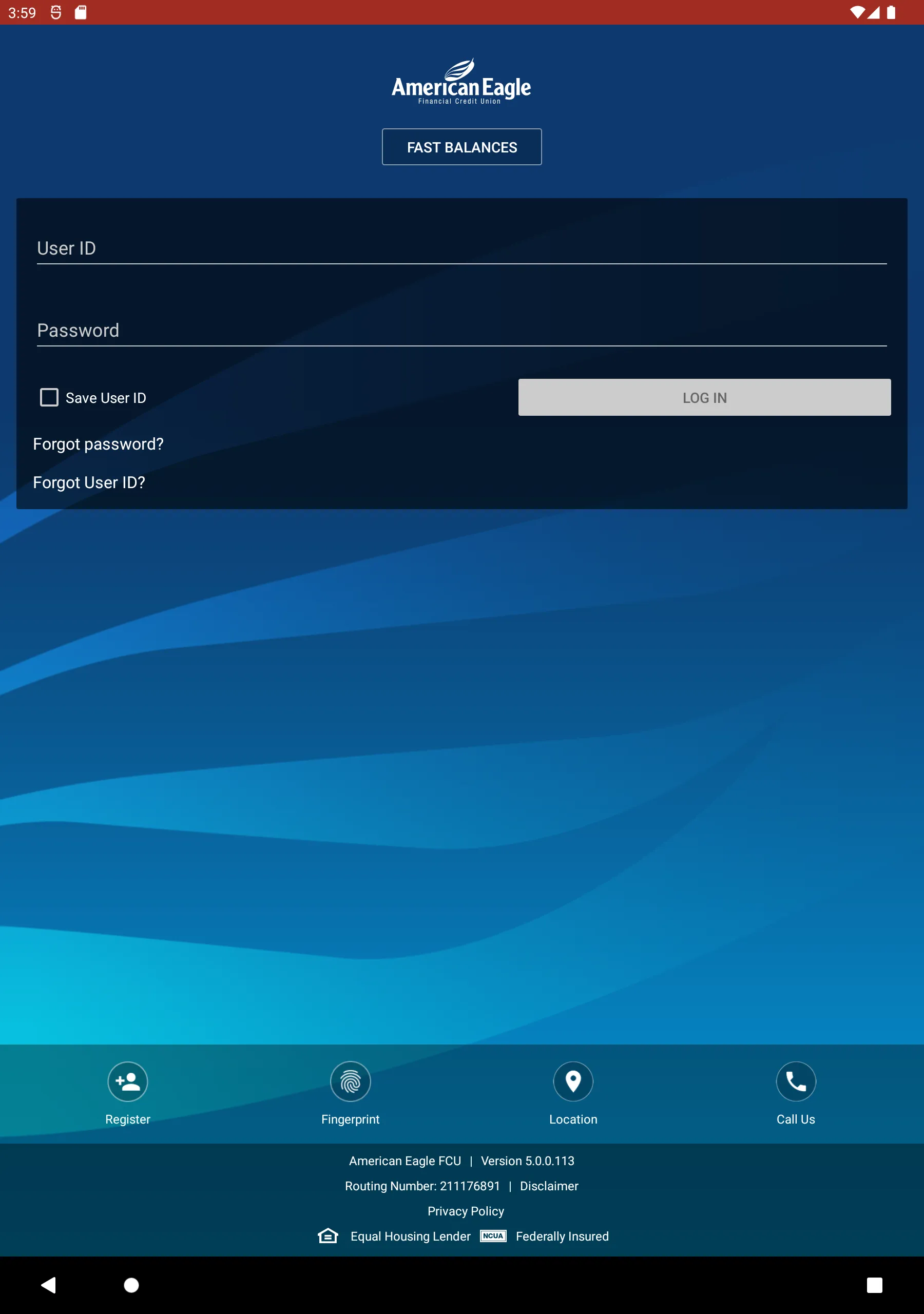
Task: Tap the cellular signal status icon
Action: (873, 12)
